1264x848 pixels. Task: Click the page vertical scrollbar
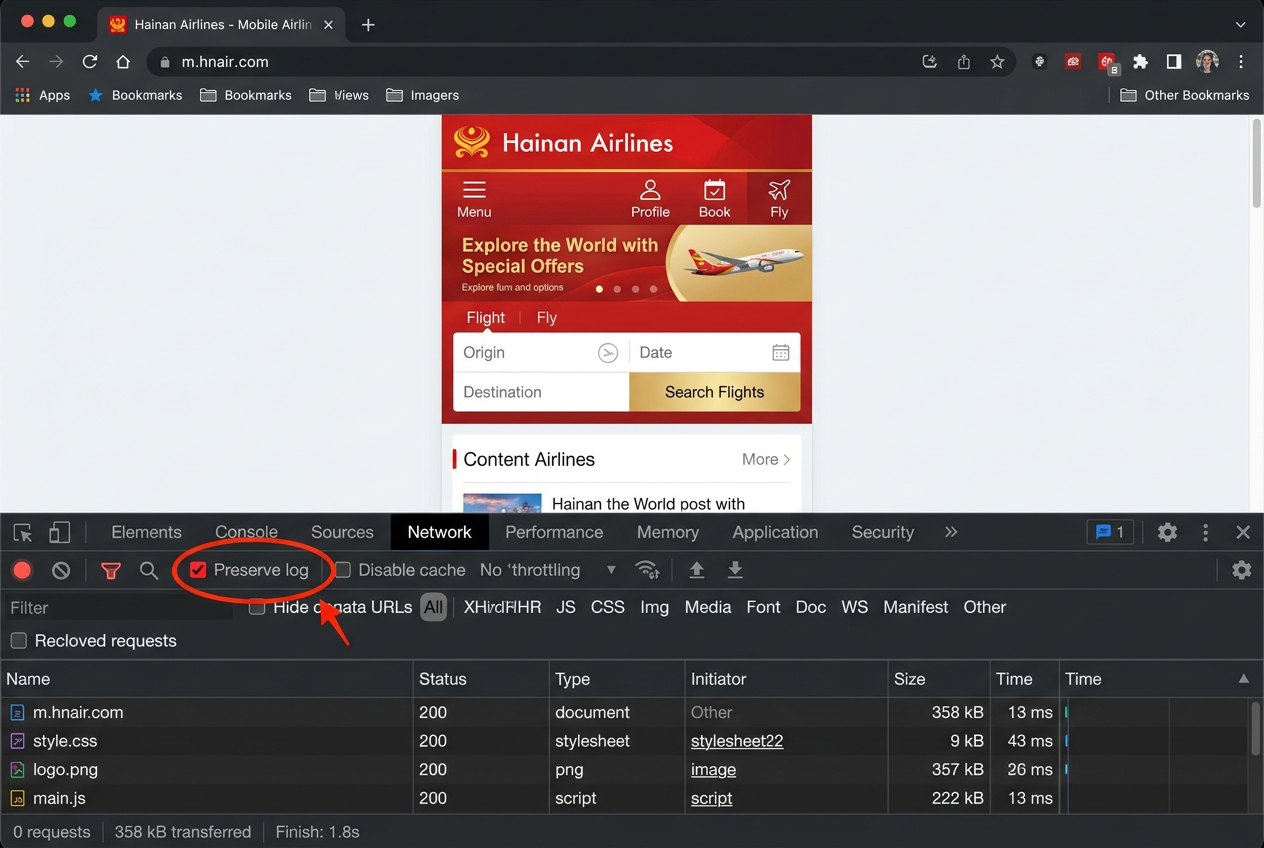tap(1257, 163)
